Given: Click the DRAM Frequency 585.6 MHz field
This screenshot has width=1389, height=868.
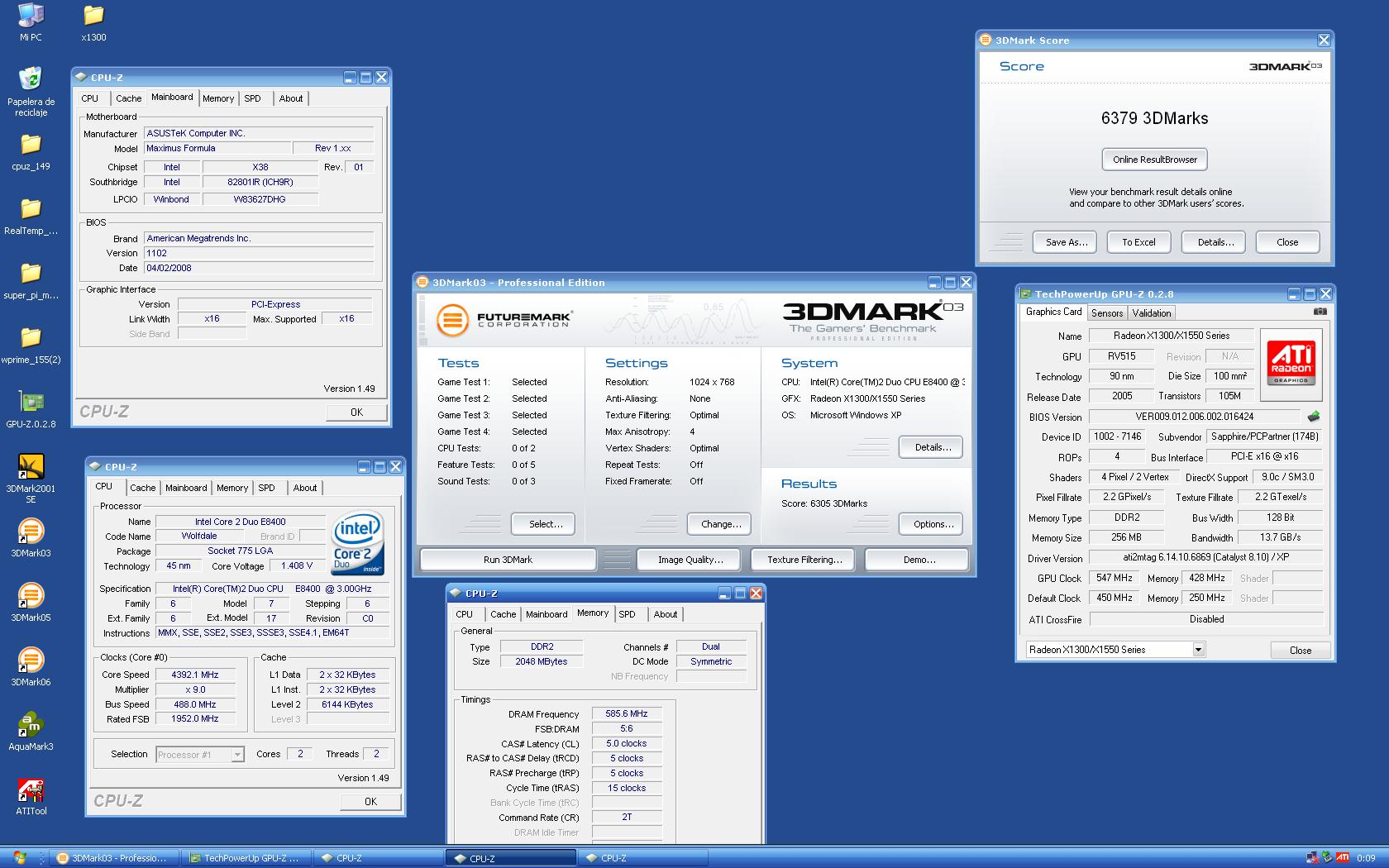Looking at the screenshot, I should [x=626, y=713].
